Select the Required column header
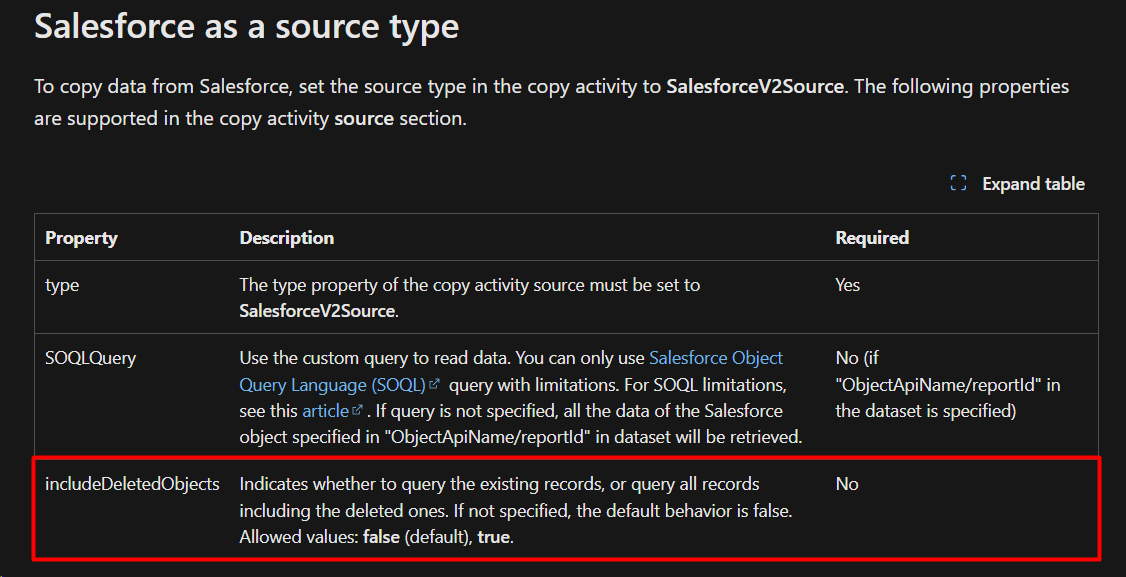 (x=871, y=237)
